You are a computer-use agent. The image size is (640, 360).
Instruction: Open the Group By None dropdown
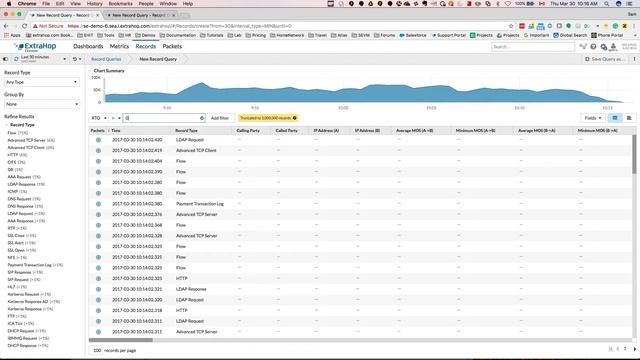[42, 104]
